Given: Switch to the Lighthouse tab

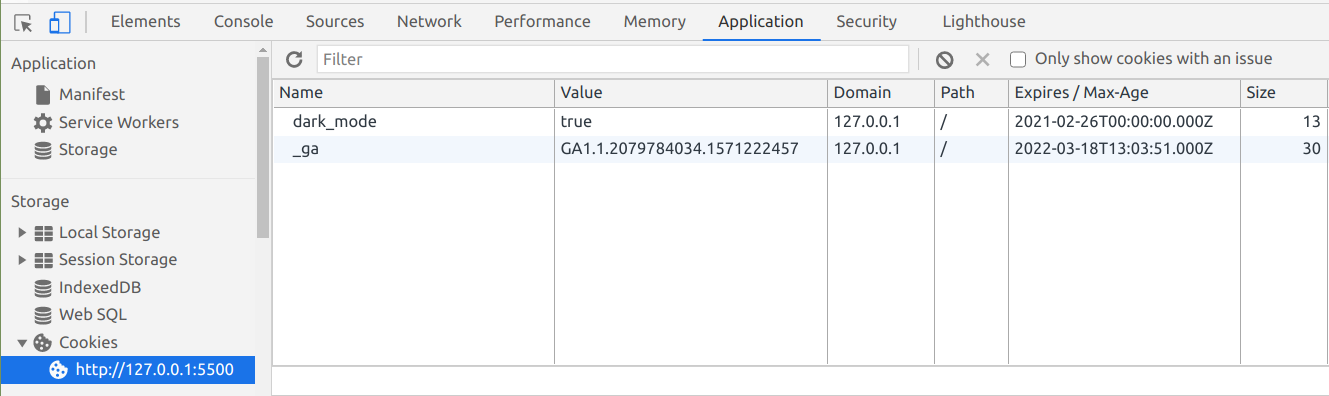Looking at the screenshot, I should [x=983, y=21].
